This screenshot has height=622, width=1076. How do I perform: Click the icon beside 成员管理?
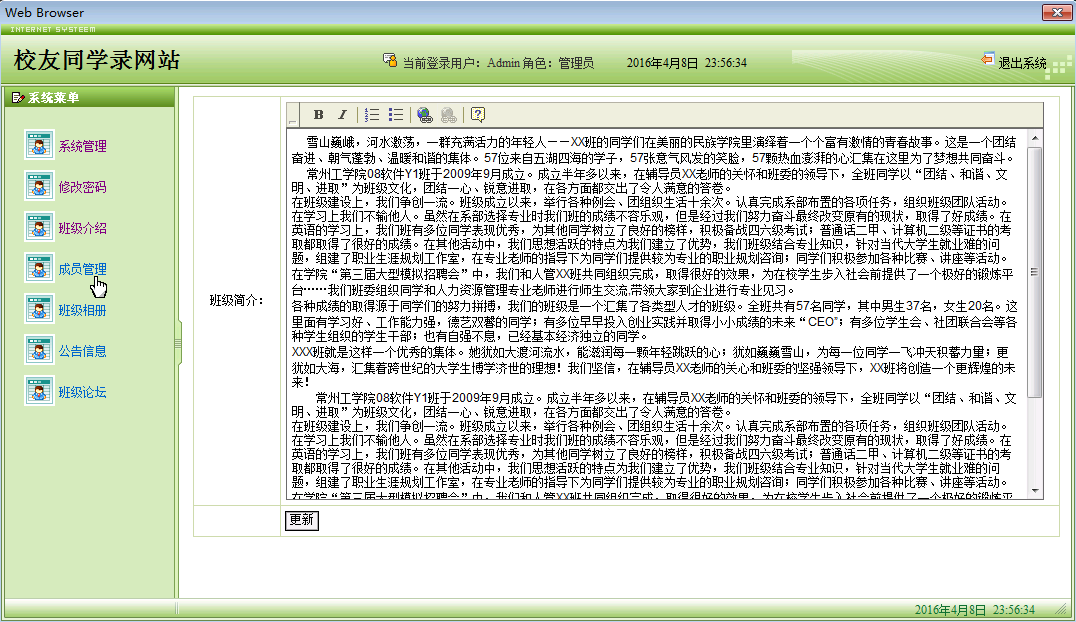39,268
